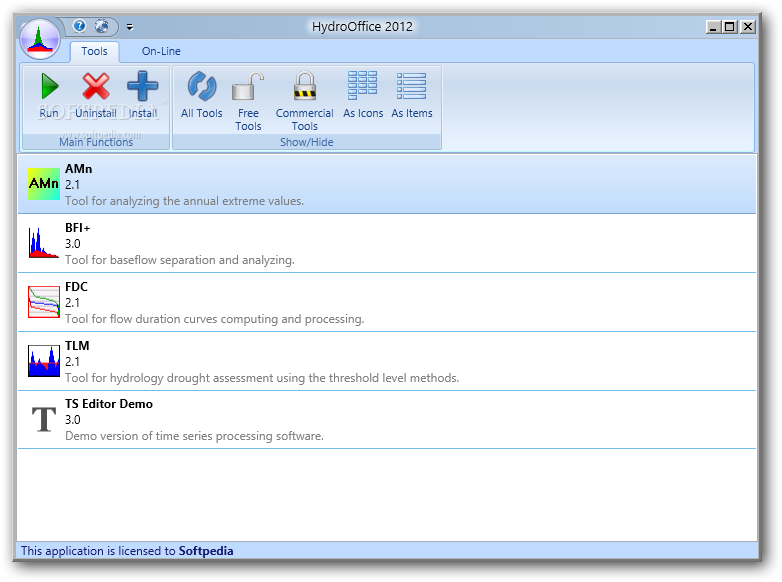This screenshot has height=582, width=782.
Task: Click version 2.1 under FDC
Action: (72, 303)
